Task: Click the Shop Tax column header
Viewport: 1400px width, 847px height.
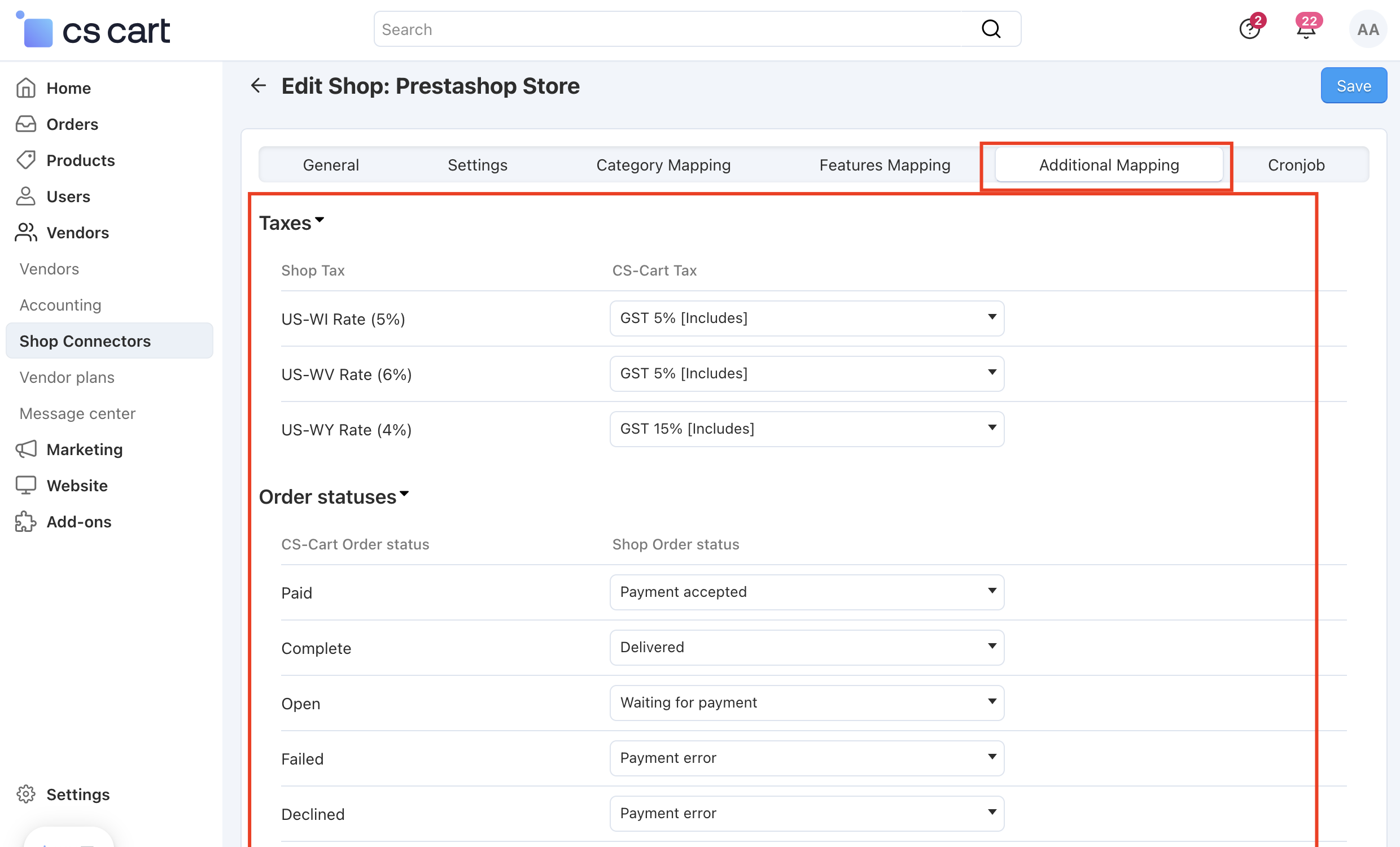Action: [313, 270]
